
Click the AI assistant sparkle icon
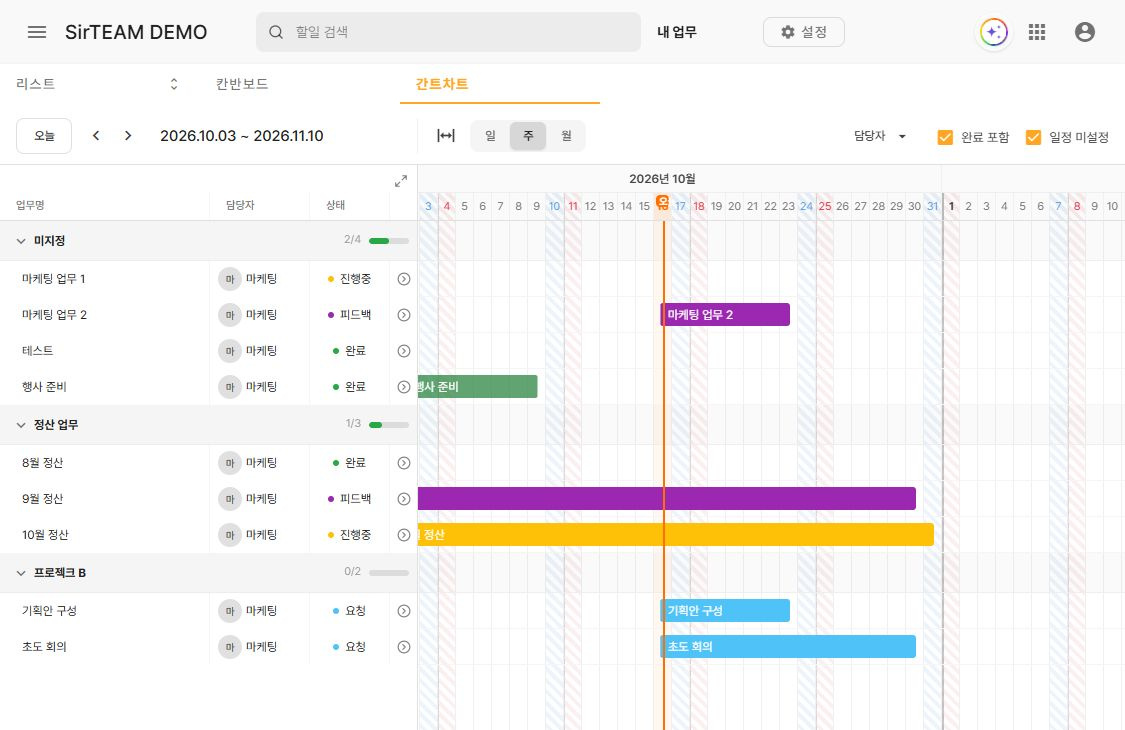(994, 32)
